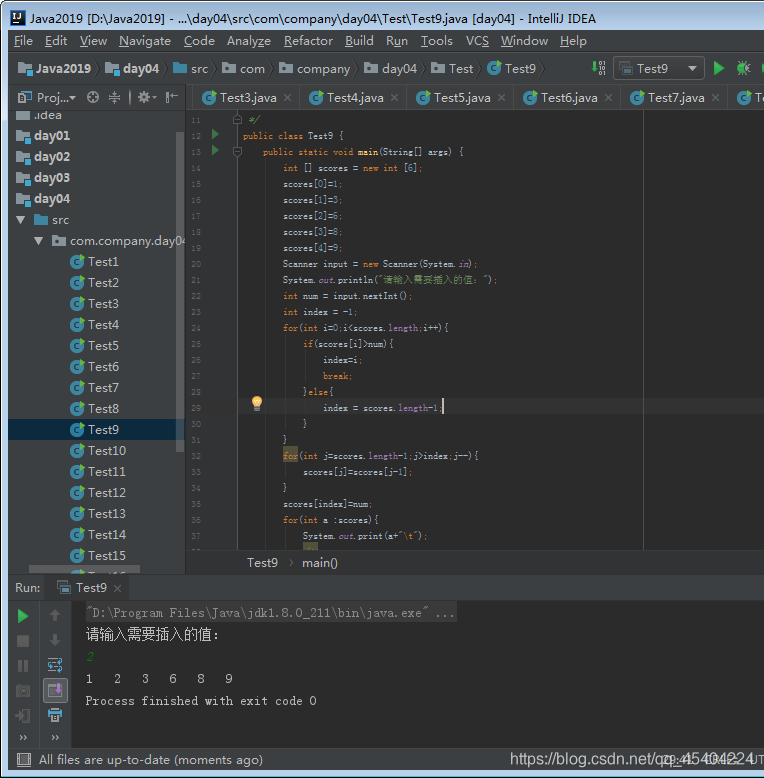Open the Tools menu

437,41
